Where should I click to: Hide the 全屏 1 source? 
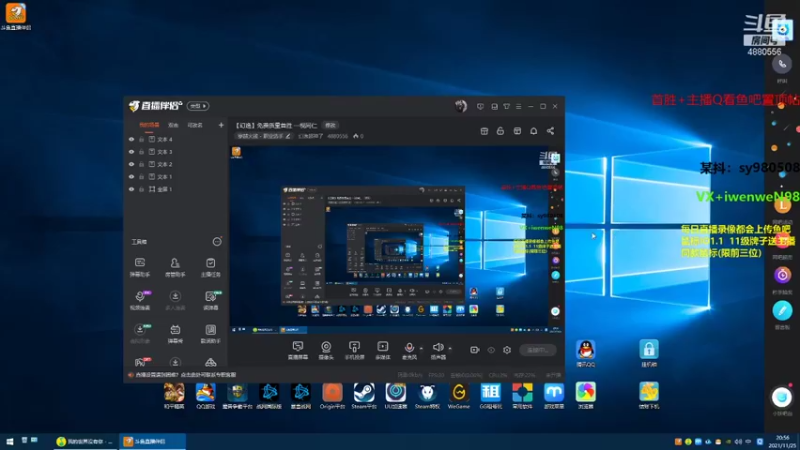pos(132,189)
